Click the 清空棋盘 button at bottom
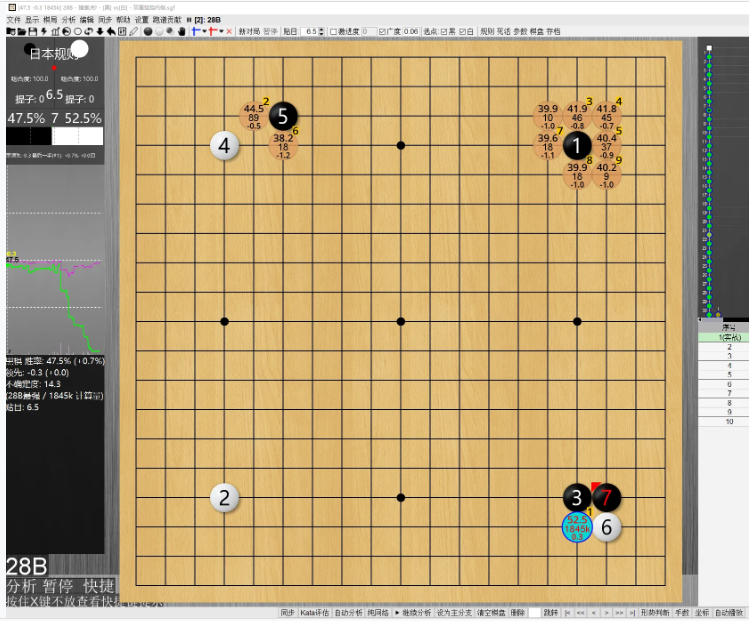The height and width of the screenshot is (621, 749). click(490, 612)
